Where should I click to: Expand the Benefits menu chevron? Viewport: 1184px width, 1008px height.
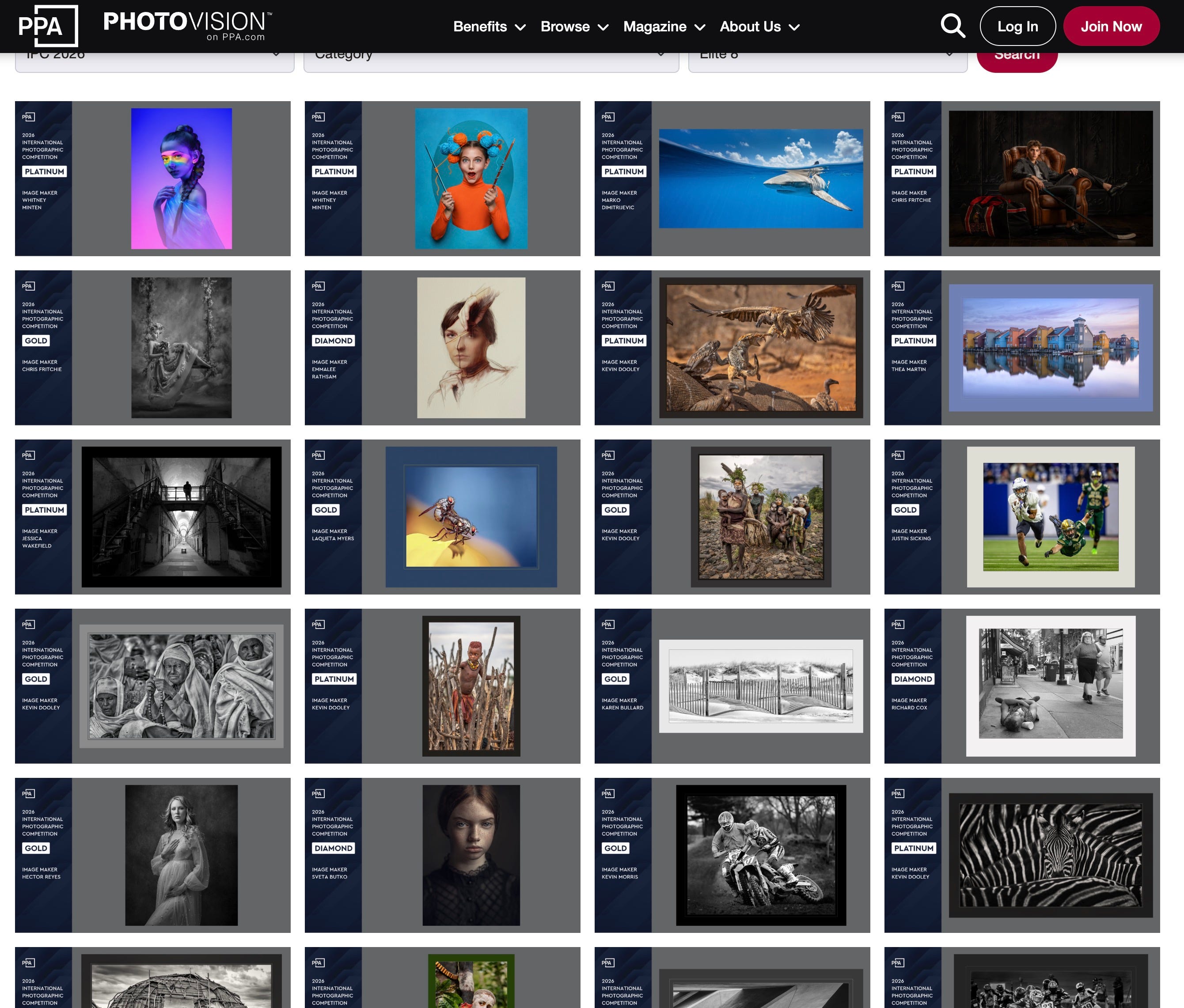click(x=520, y=27)
